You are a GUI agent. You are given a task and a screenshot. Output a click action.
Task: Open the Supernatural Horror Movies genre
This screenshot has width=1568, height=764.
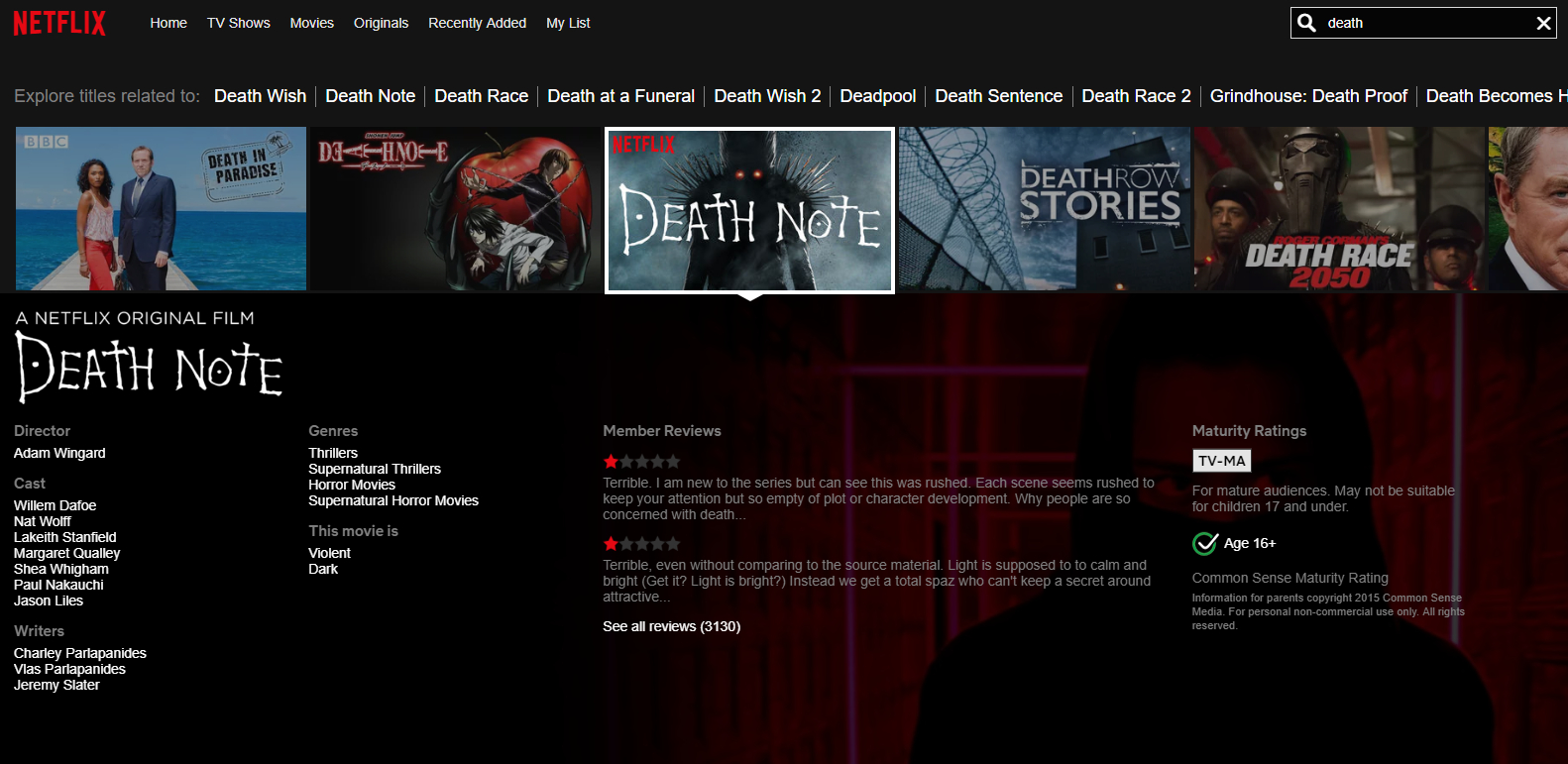pos(393,500)
